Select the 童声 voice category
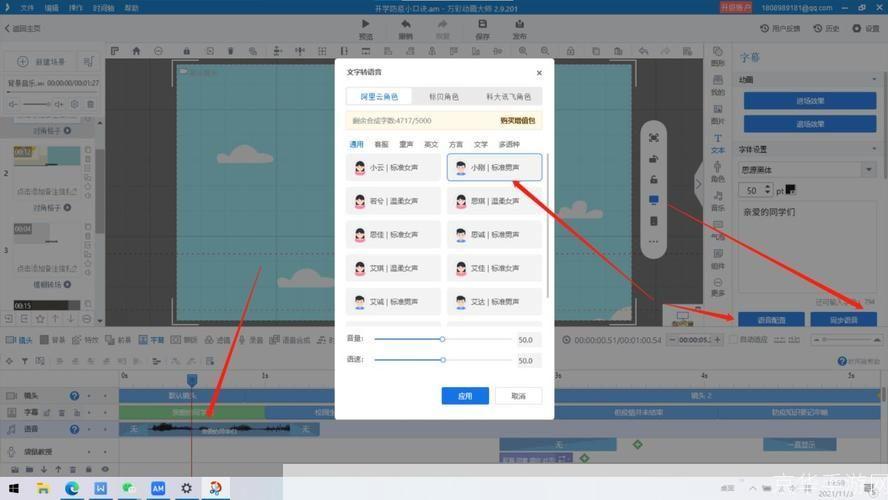Viewport: 888px width, 500px height. pos(406,144)
